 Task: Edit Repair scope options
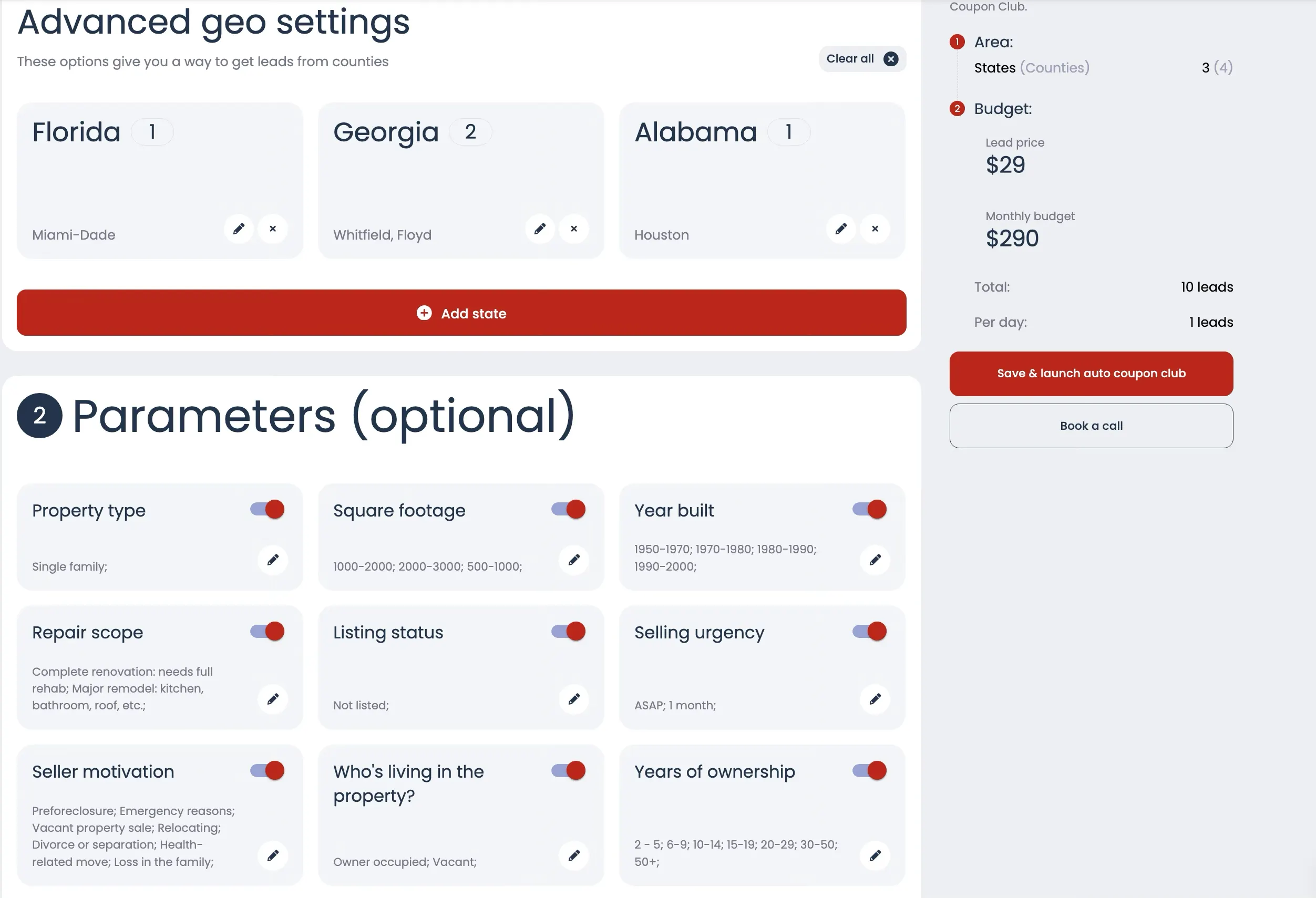pos(273,699)
